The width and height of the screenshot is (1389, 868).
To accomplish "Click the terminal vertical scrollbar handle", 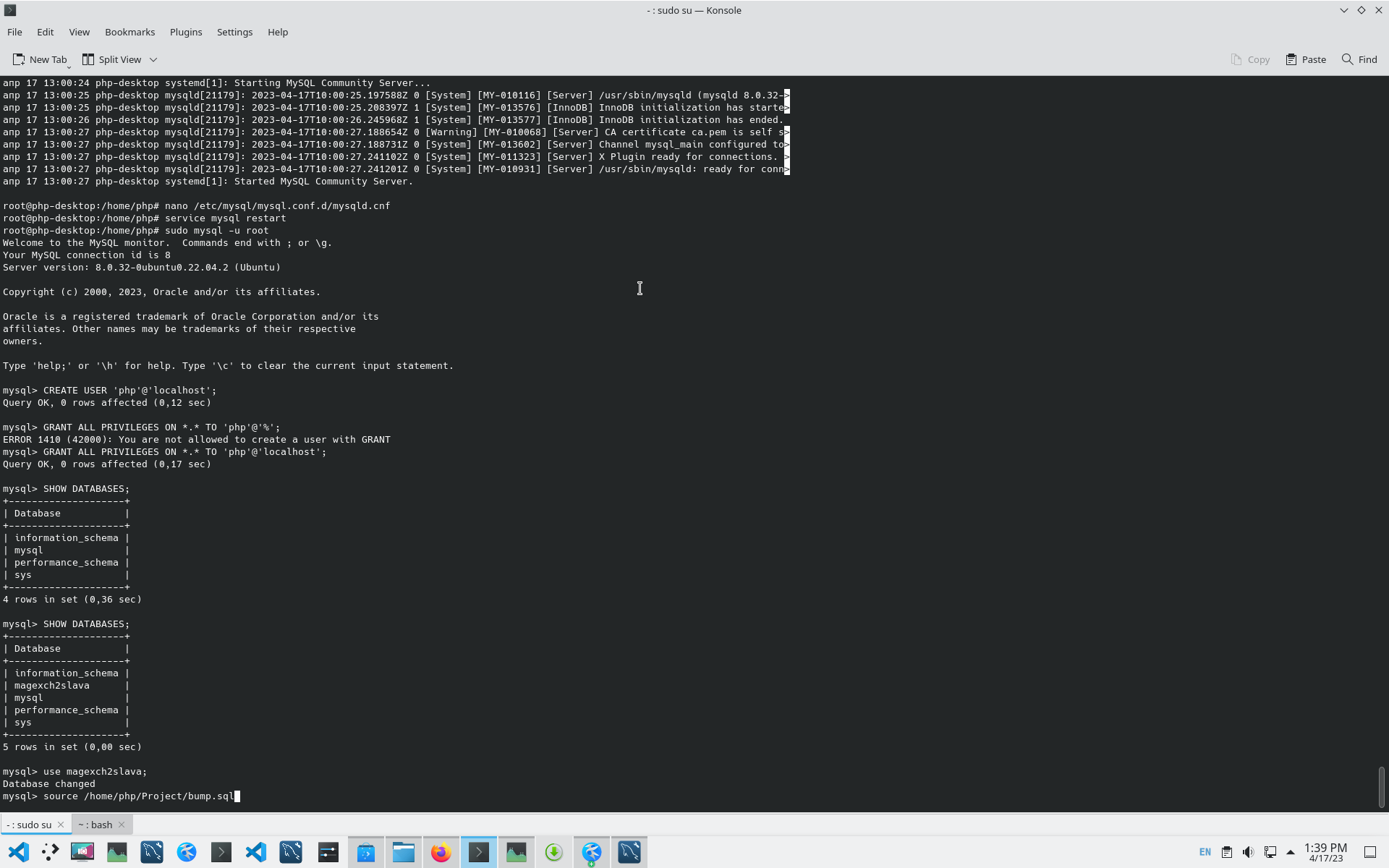I will (x=1381, y=786).
